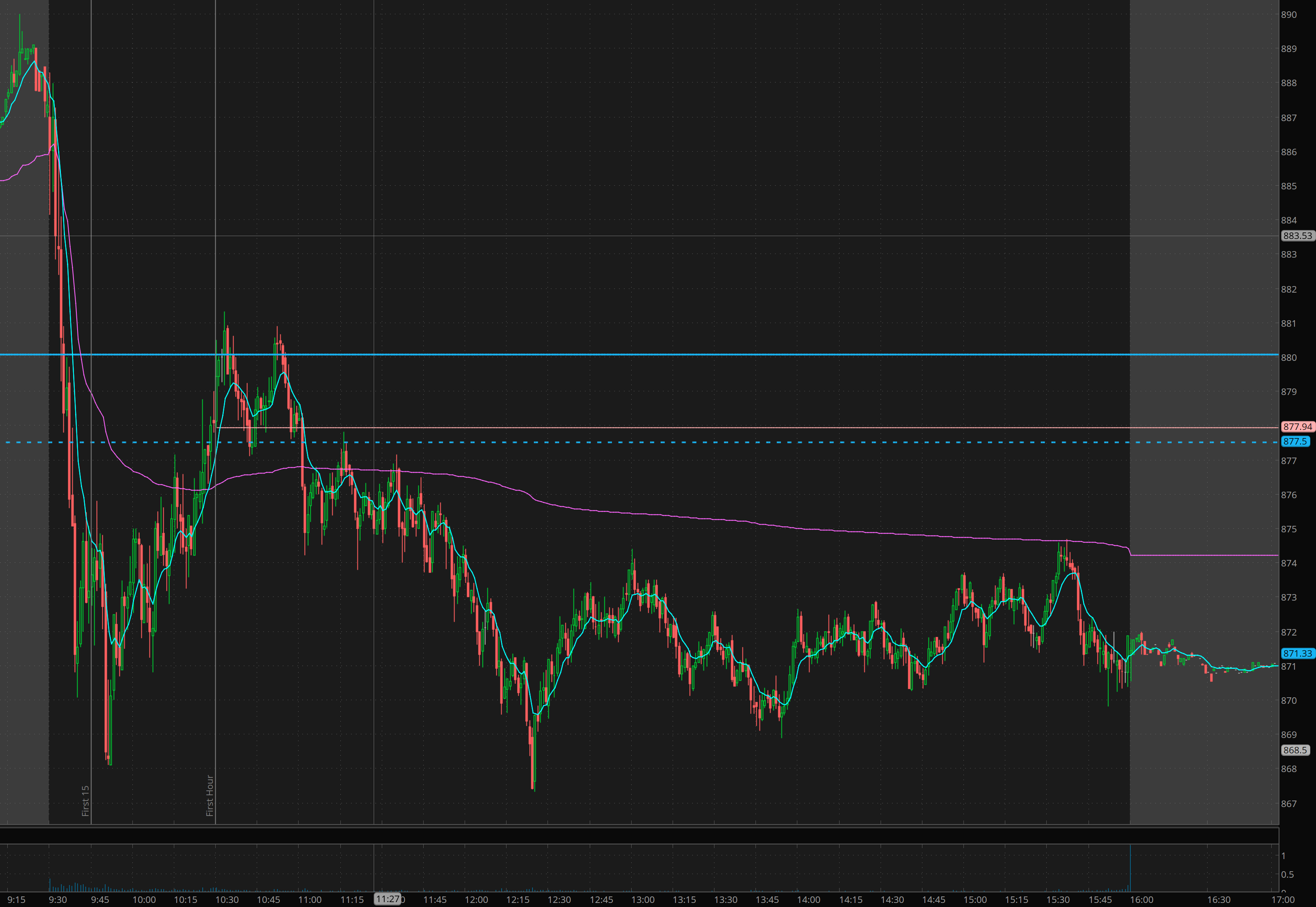This screenshot has width=1316, height=907.
Task: Click the 867 price axis label
Action: pyautogui.click(x=1289, y=803)
